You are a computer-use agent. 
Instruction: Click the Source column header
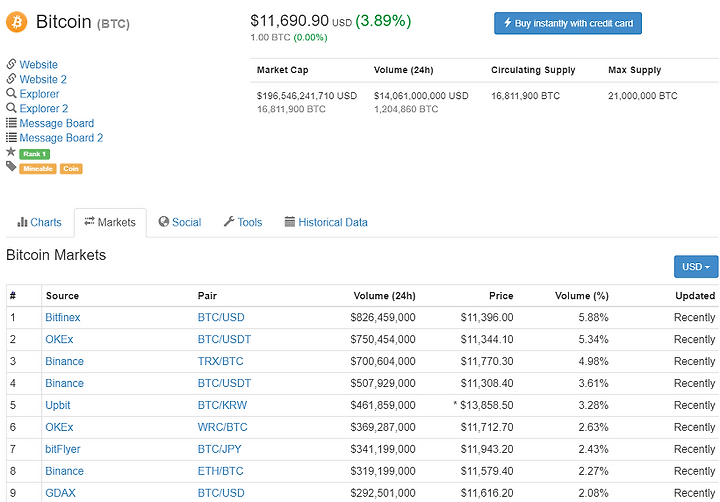click(62, 296)
